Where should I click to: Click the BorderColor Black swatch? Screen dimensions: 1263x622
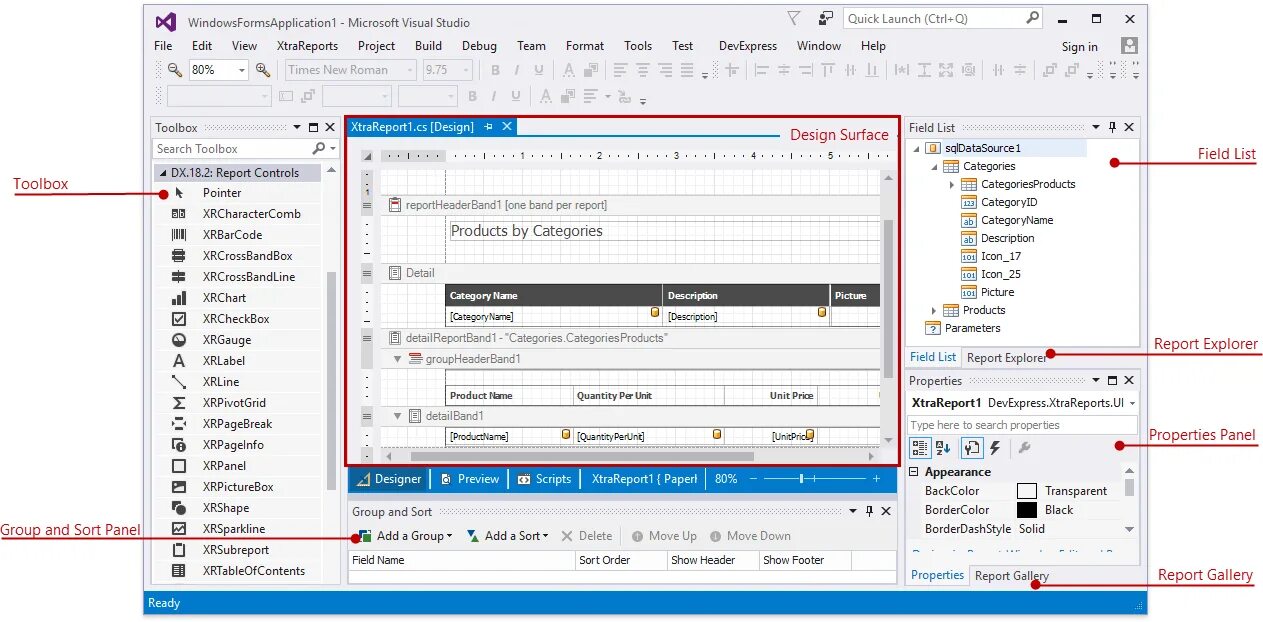click(1027, 510)
